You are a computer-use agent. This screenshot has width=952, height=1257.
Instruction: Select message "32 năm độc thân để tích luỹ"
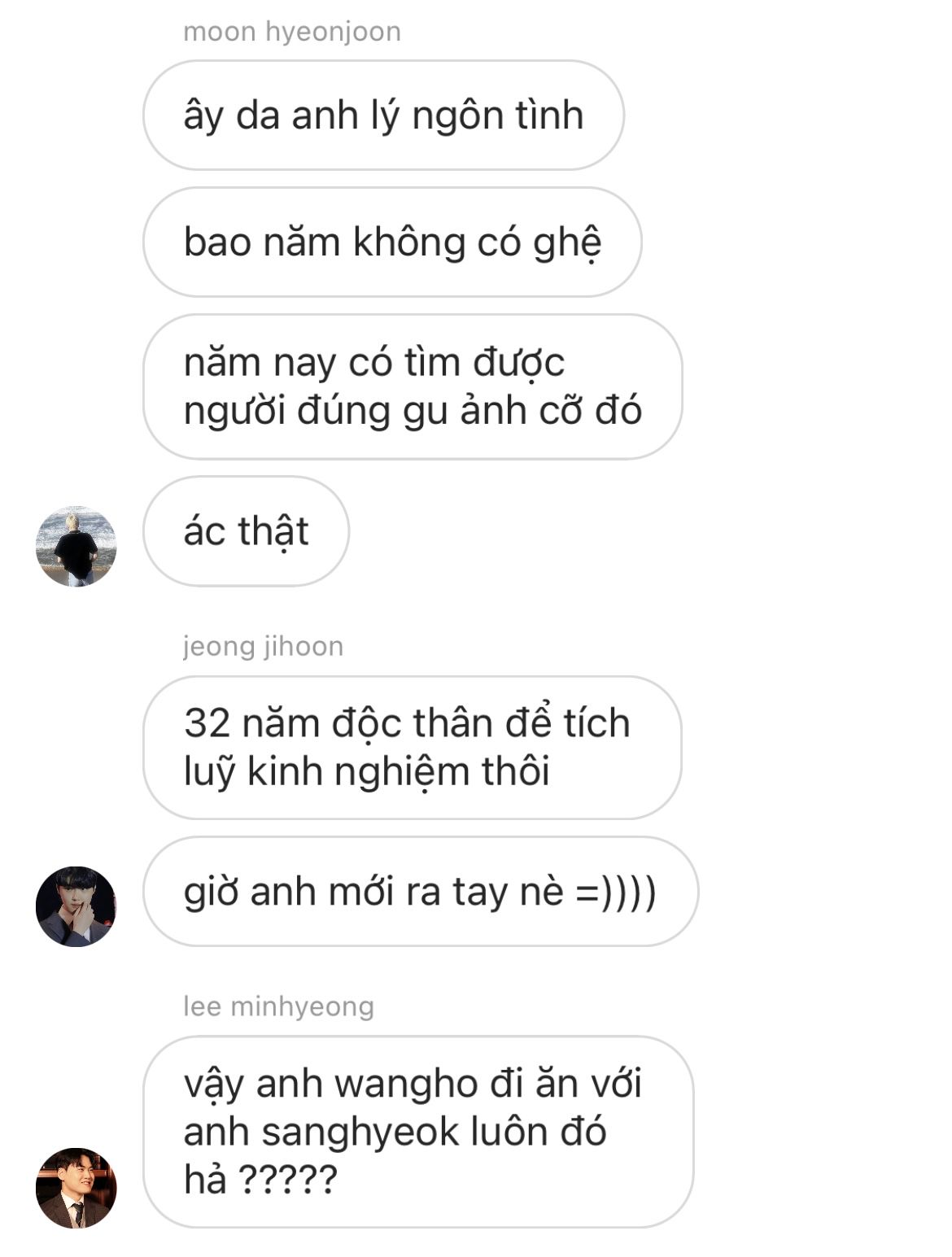tap(412, 747)
